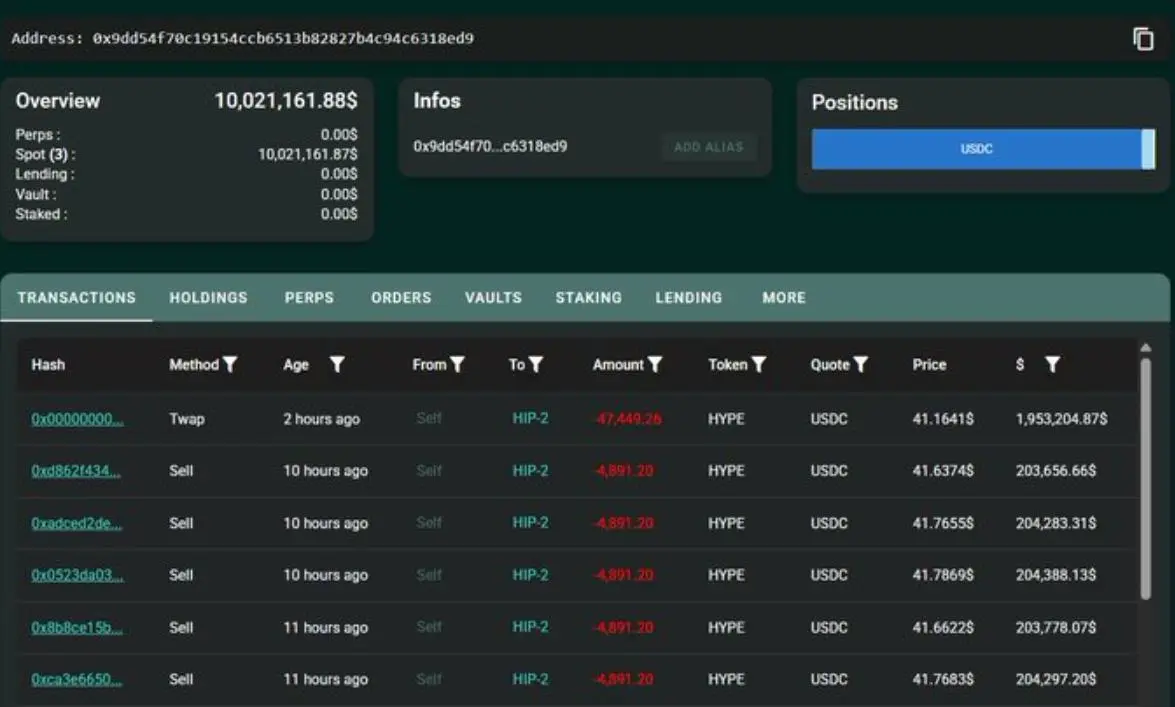Viewport: 1175px width, 707px height.
Task: Open the More tab
Action: click(x=784, y=298)
